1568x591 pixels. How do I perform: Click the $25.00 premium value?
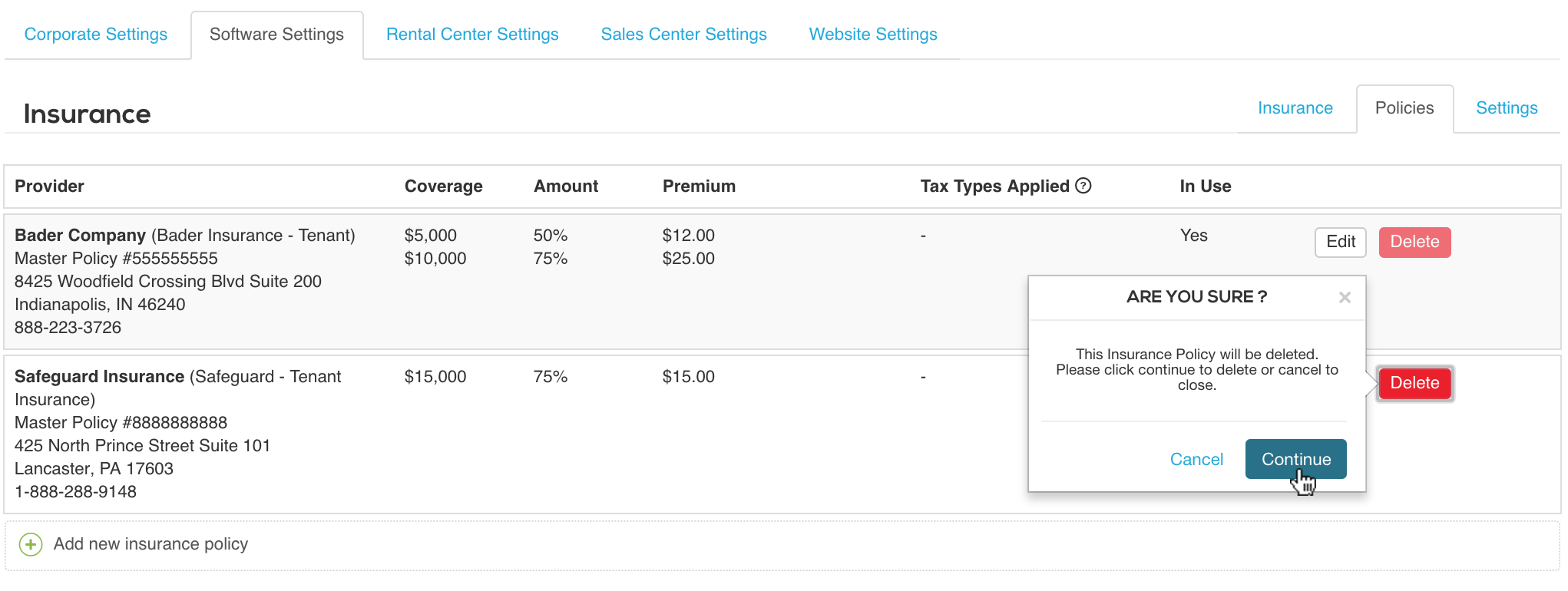[689, 258]
